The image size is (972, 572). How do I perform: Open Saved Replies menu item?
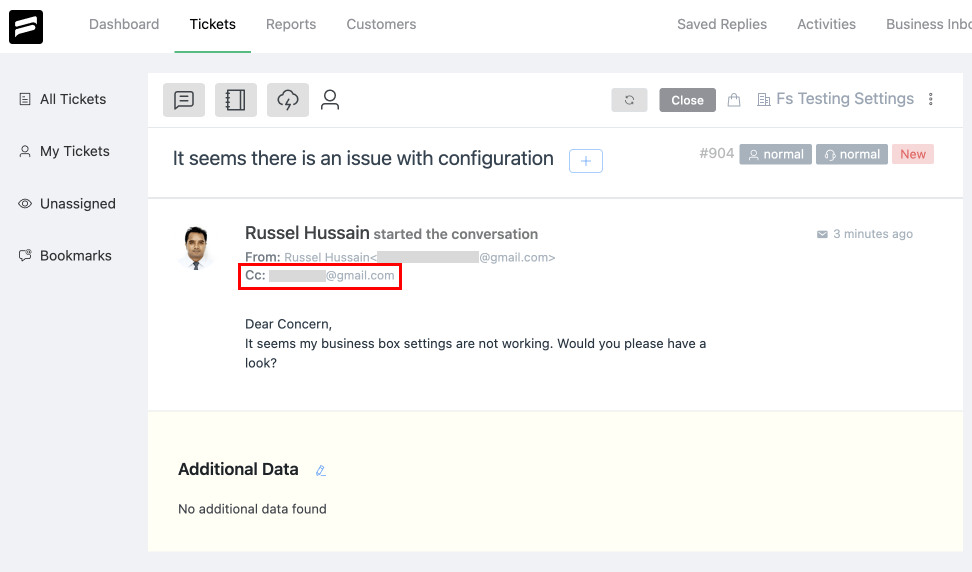[x=722, y=24]
